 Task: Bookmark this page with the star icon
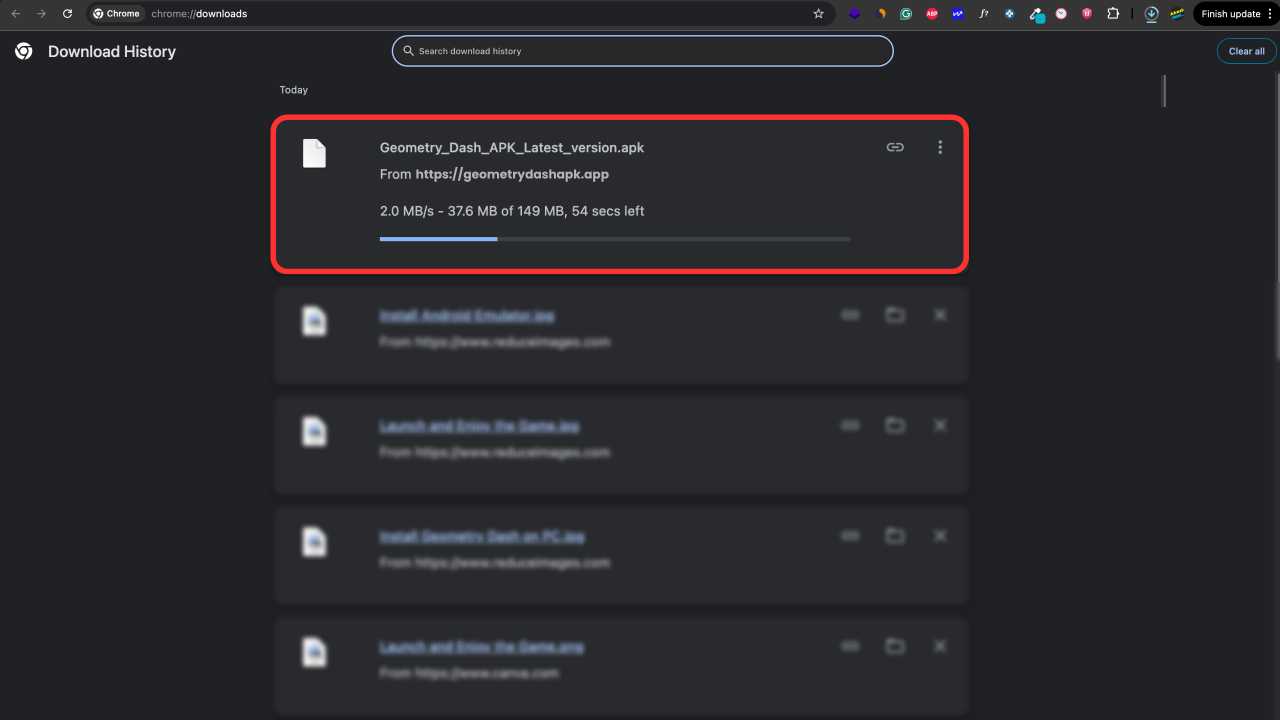click(818, 13)
